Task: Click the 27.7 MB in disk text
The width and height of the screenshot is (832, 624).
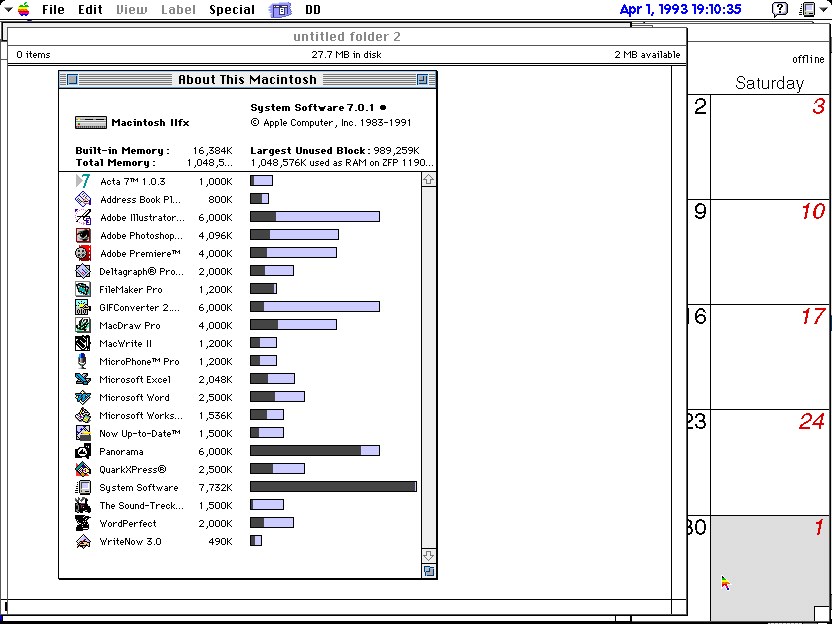Action: pyautogui.click(x=346, y=55)
